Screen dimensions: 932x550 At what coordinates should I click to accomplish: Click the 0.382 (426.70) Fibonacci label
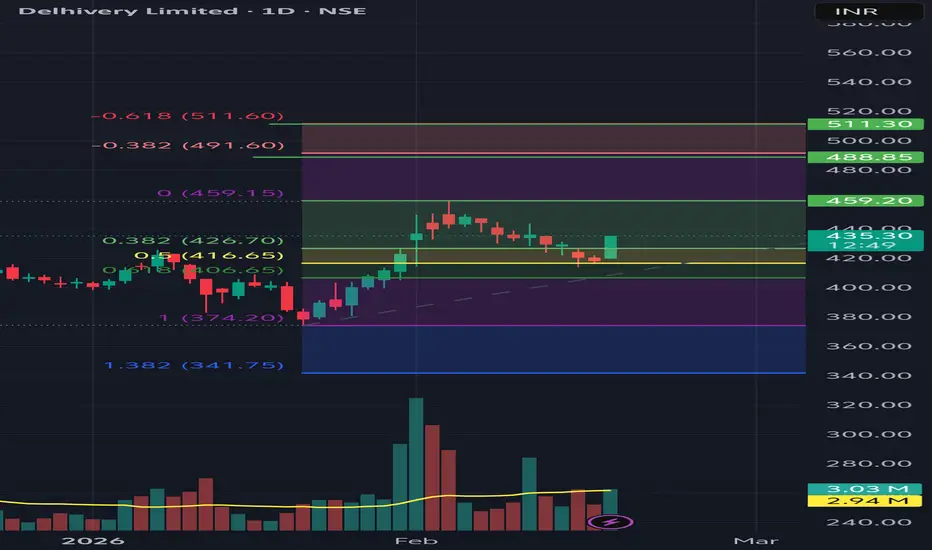(x=193, y=240)
